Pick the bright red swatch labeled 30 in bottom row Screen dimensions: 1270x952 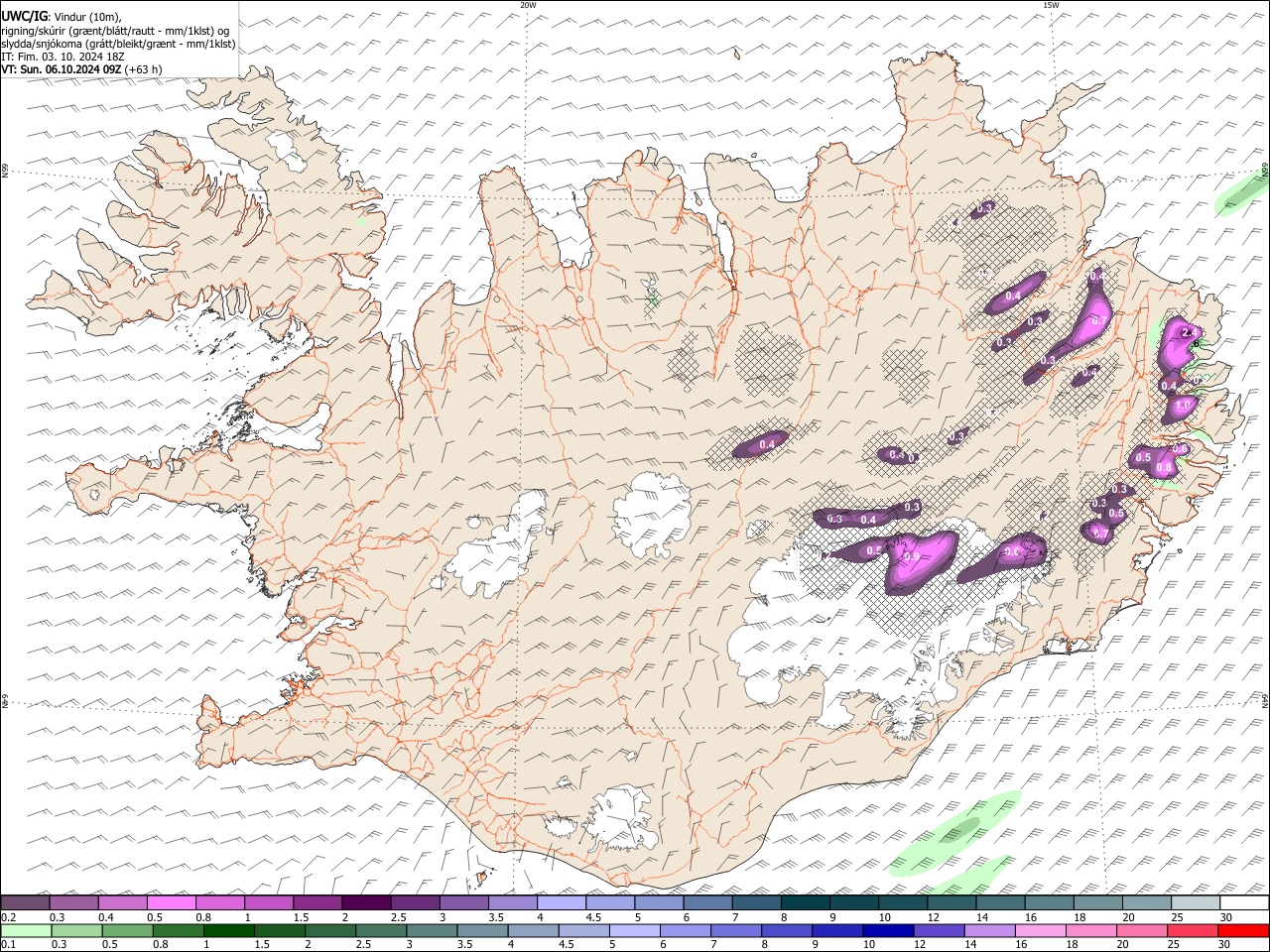(x=1243, y=930)
